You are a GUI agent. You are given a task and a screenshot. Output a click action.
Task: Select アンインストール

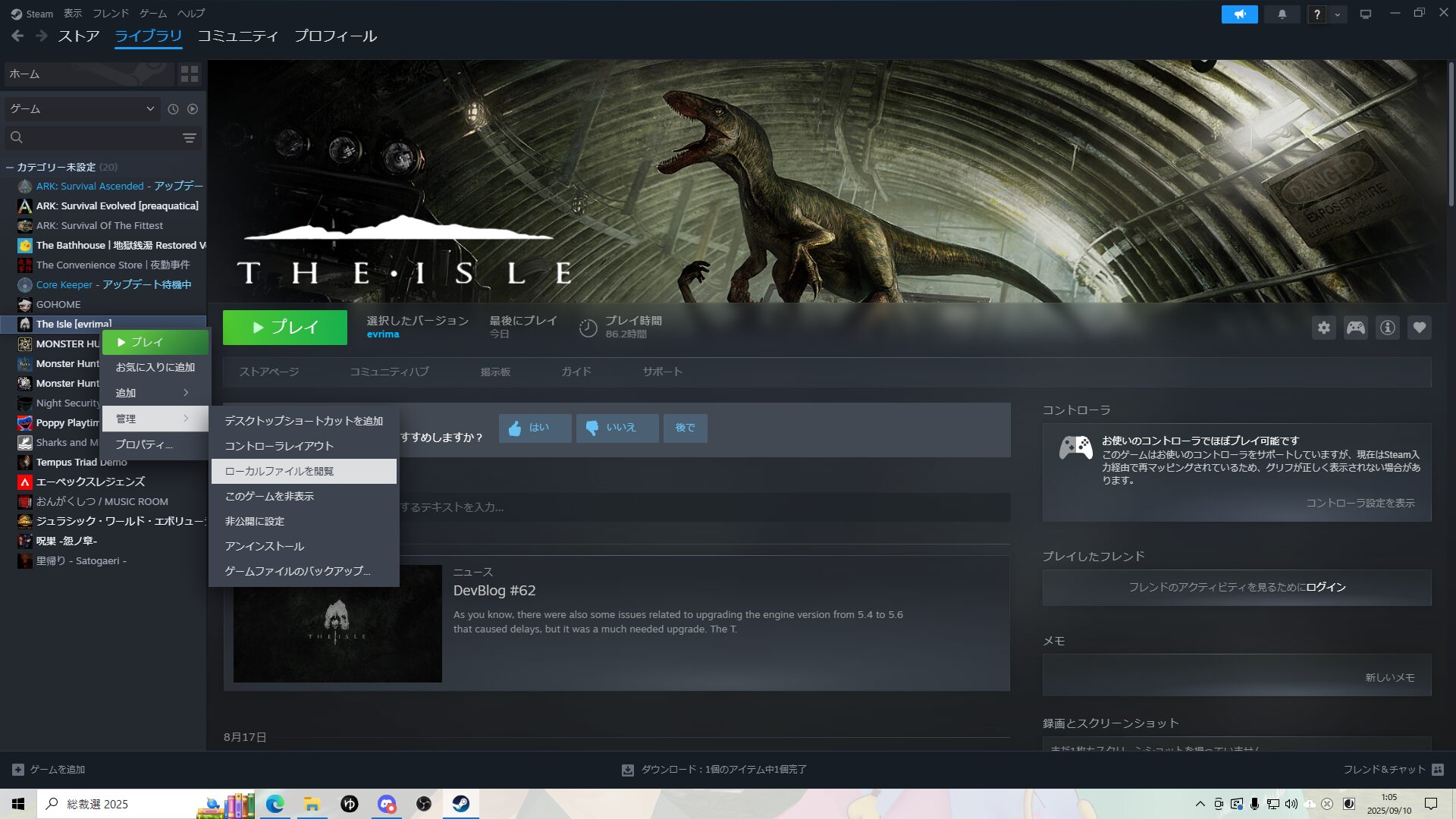[304, 546]
